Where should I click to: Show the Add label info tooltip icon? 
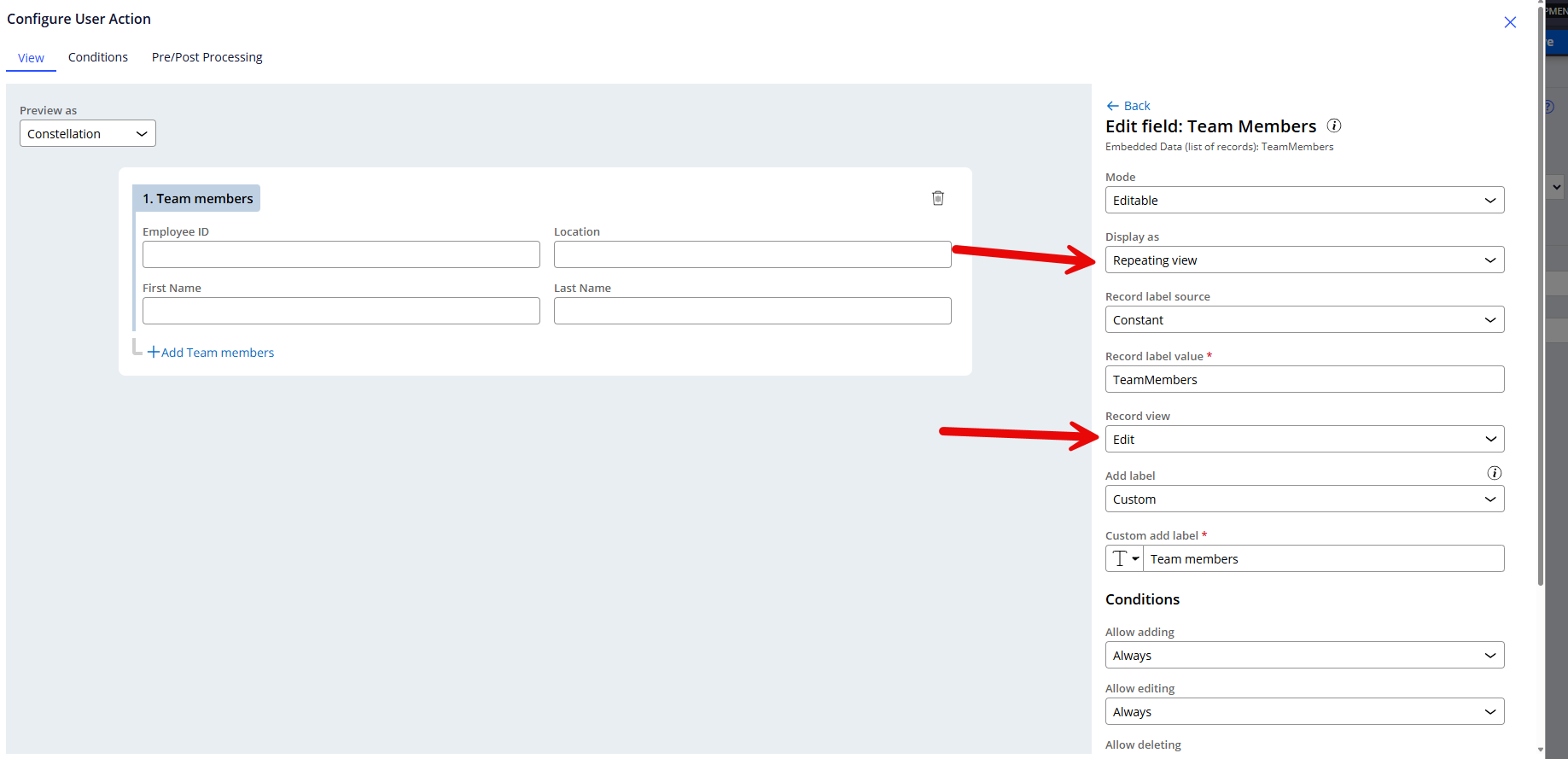click(x=1495, y=473)
